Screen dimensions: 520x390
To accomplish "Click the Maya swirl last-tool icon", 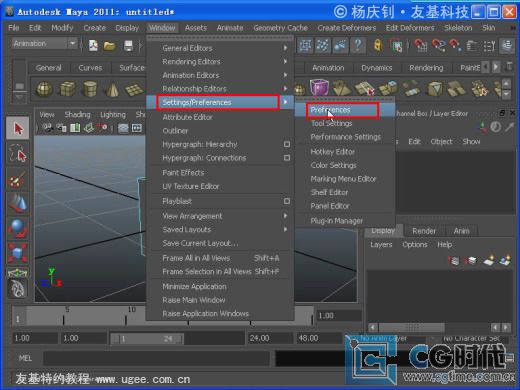I will (x=18, y=288).
